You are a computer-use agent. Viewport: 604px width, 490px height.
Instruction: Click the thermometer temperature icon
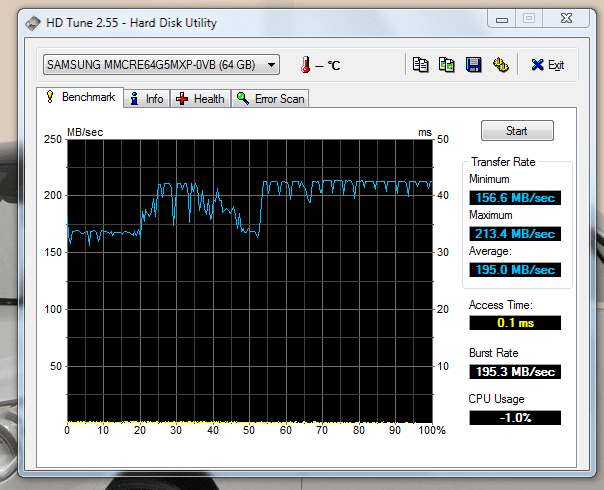(x=306, y=65)
